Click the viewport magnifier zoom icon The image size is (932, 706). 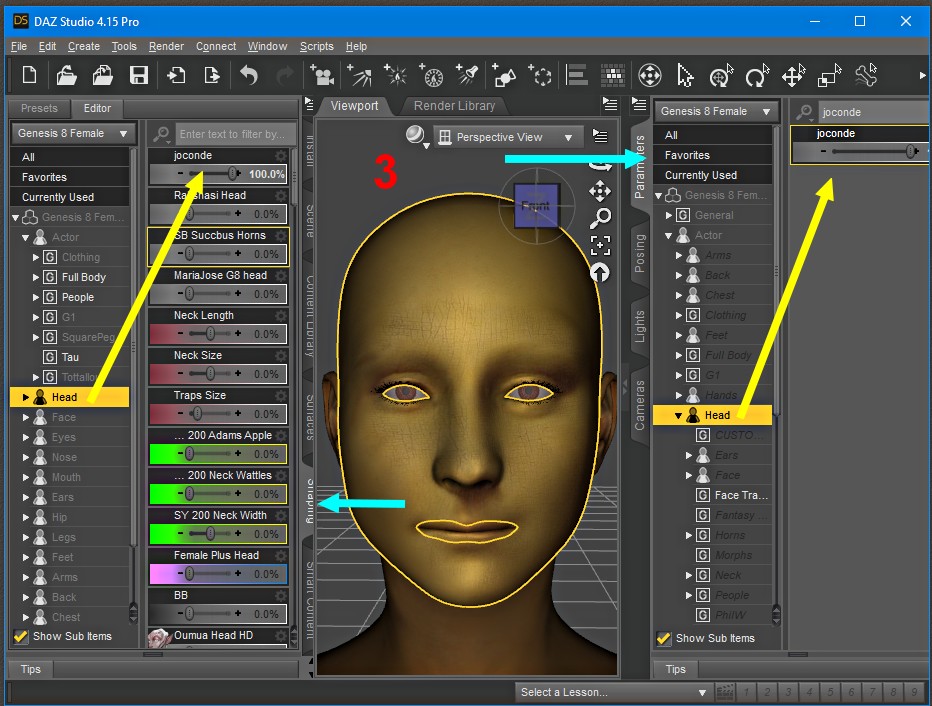[x=600, y=218]
